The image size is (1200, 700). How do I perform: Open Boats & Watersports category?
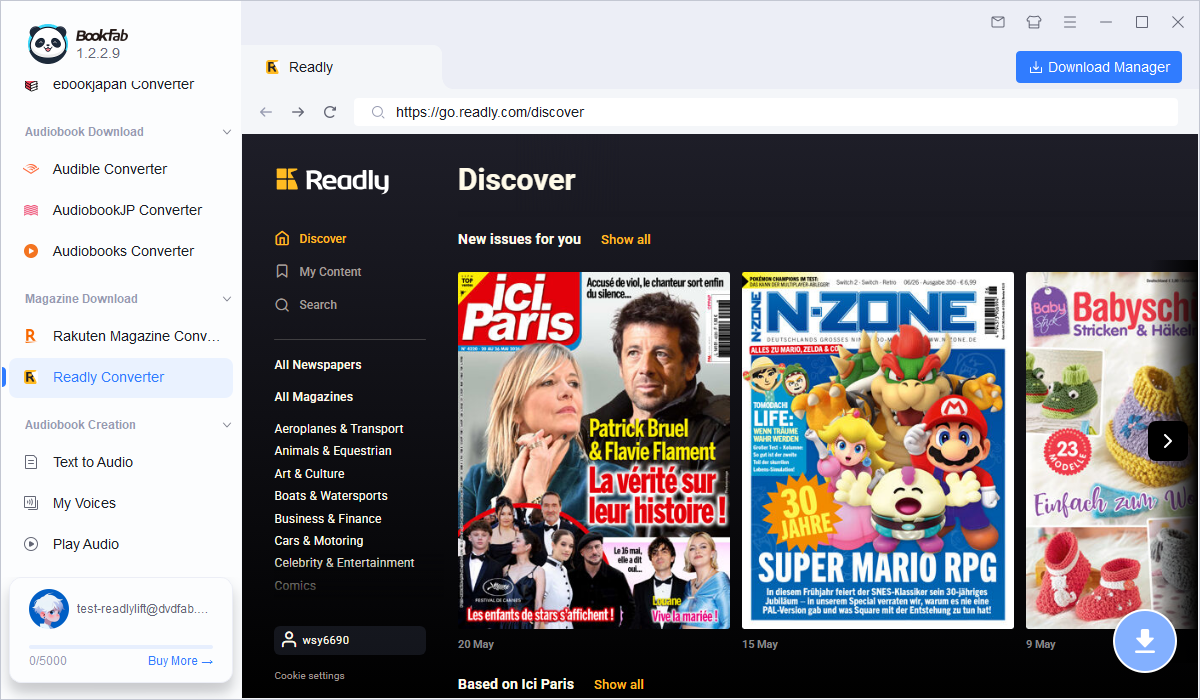331,496
